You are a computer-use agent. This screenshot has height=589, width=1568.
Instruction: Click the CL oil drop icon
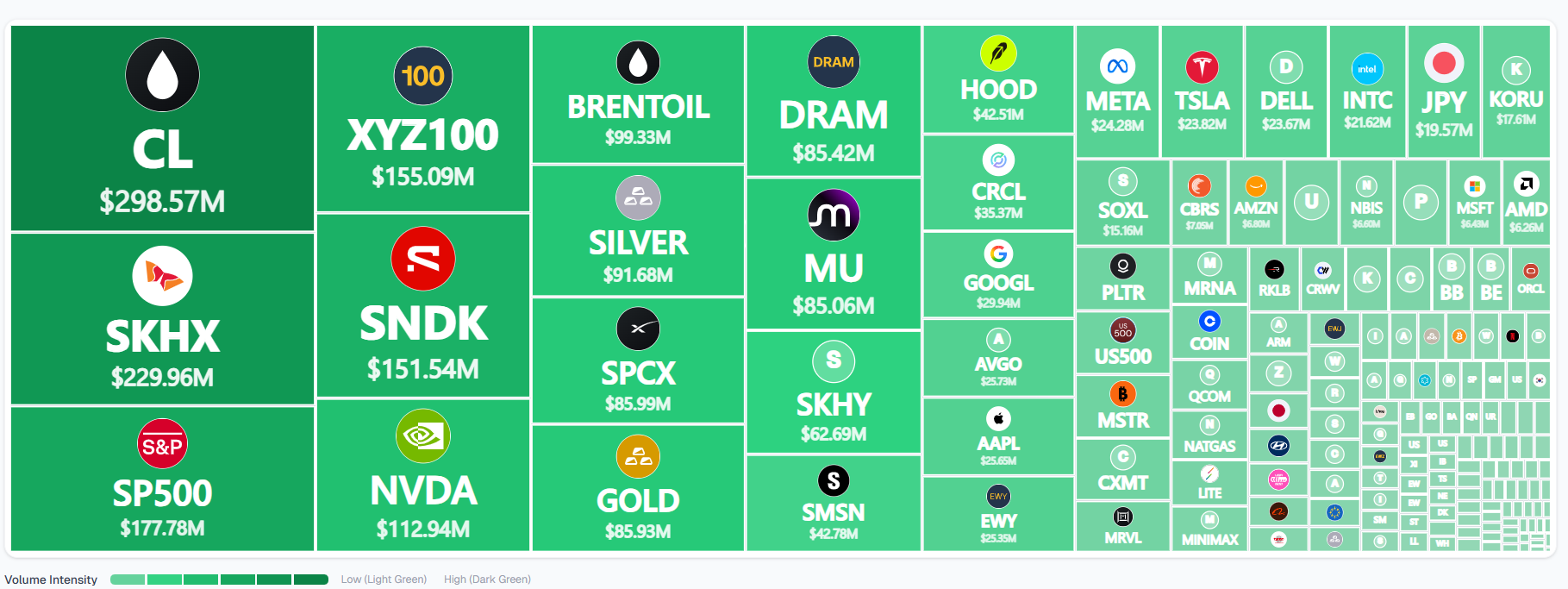pos(162,75)
